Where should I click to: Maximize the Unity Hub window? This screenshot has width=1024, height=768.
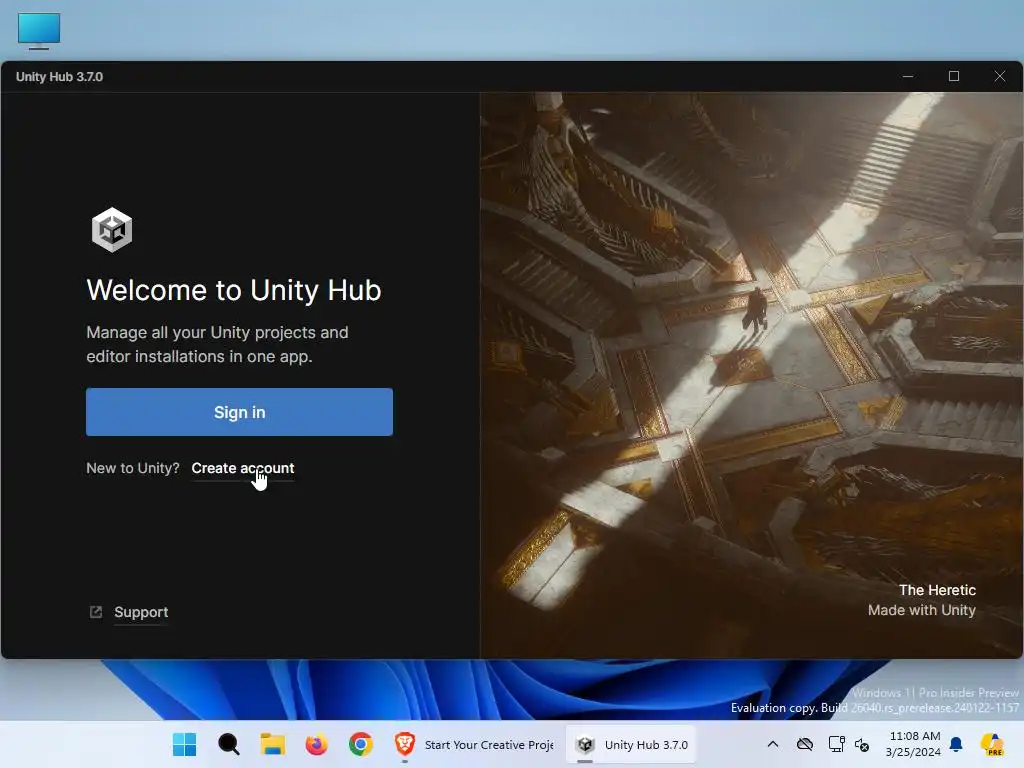pos(953,76)
